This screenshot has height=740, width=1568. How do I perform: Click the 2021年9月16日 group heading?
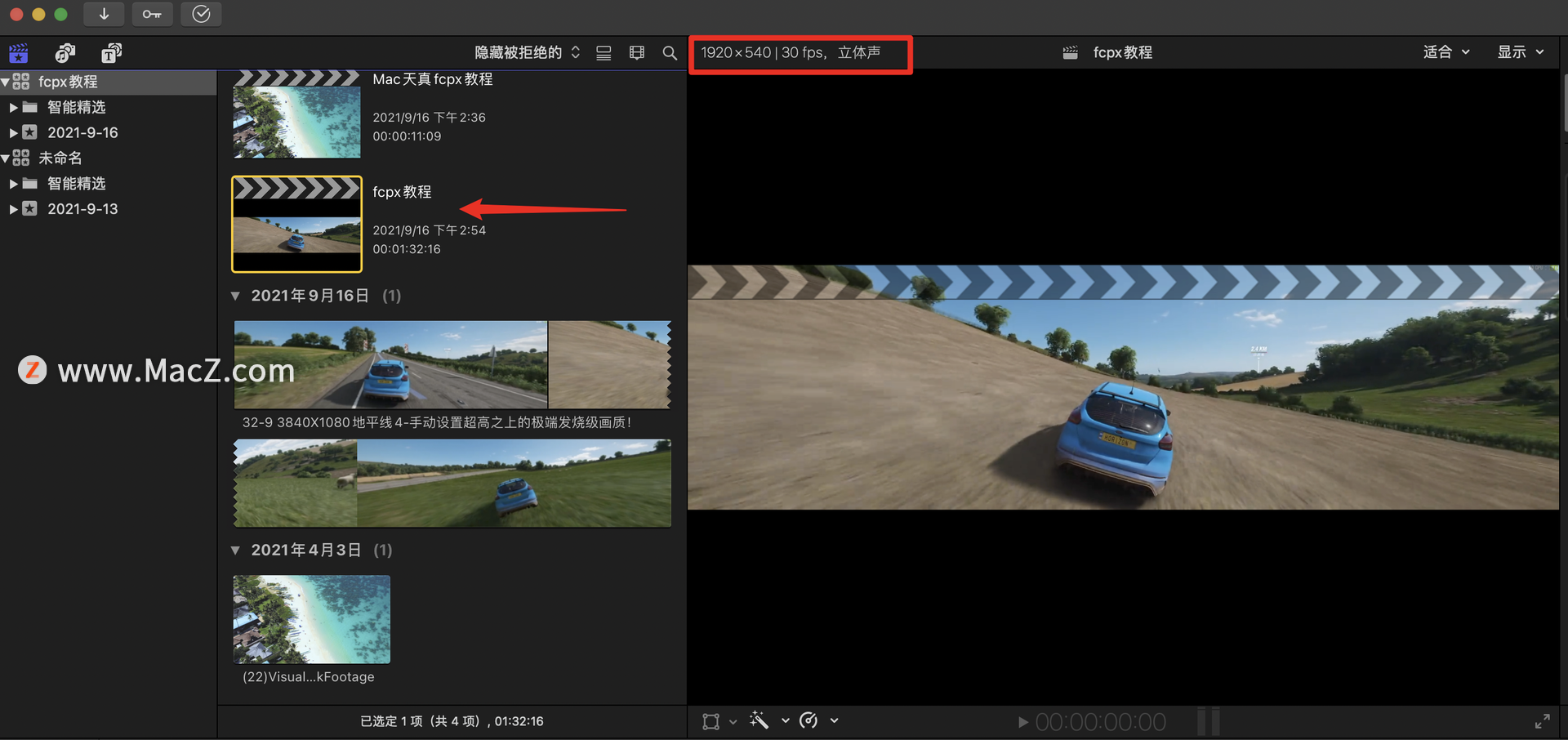point(310,296)
